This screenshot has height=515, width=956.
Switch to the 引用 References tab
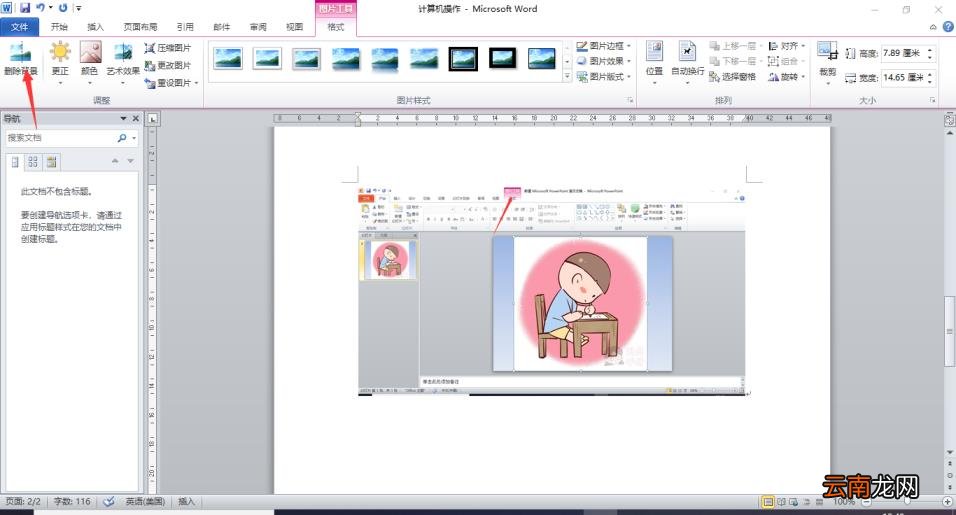pos(185,27)
